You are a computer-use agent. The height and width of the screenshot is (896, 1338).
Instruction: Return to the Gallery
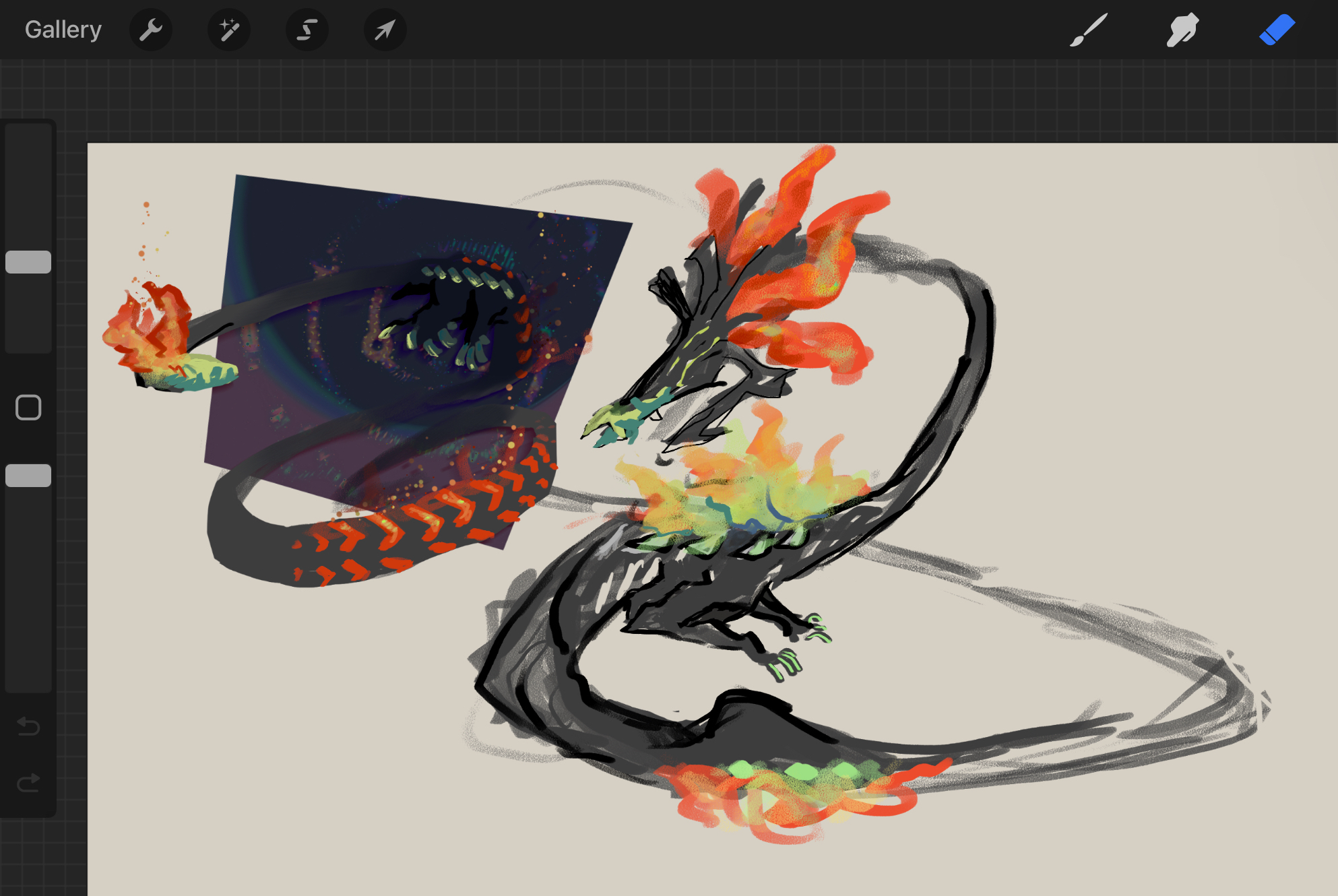63,30
